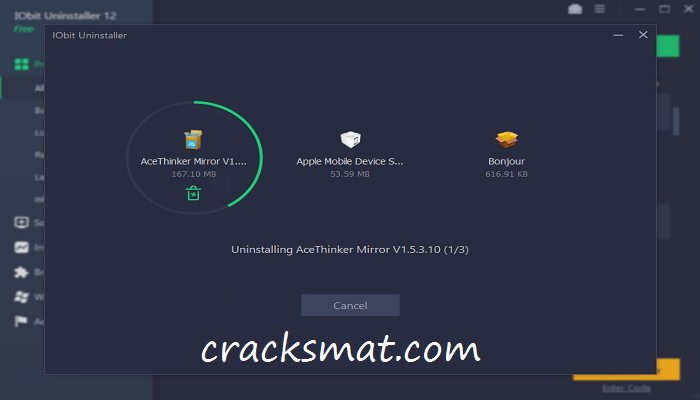Viewport: 700px width, 400px height.
Task: Click the AceThinker Mirror installer icon
Action: (193, 140)
